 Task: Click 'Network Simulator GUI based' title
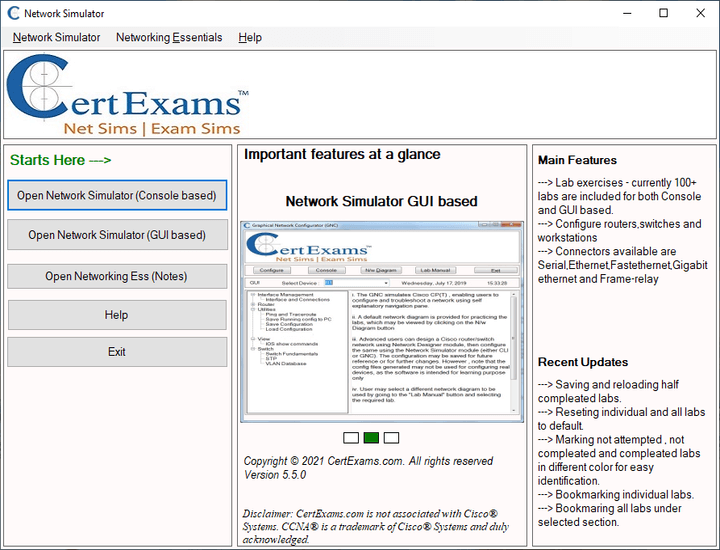(382, 201)
